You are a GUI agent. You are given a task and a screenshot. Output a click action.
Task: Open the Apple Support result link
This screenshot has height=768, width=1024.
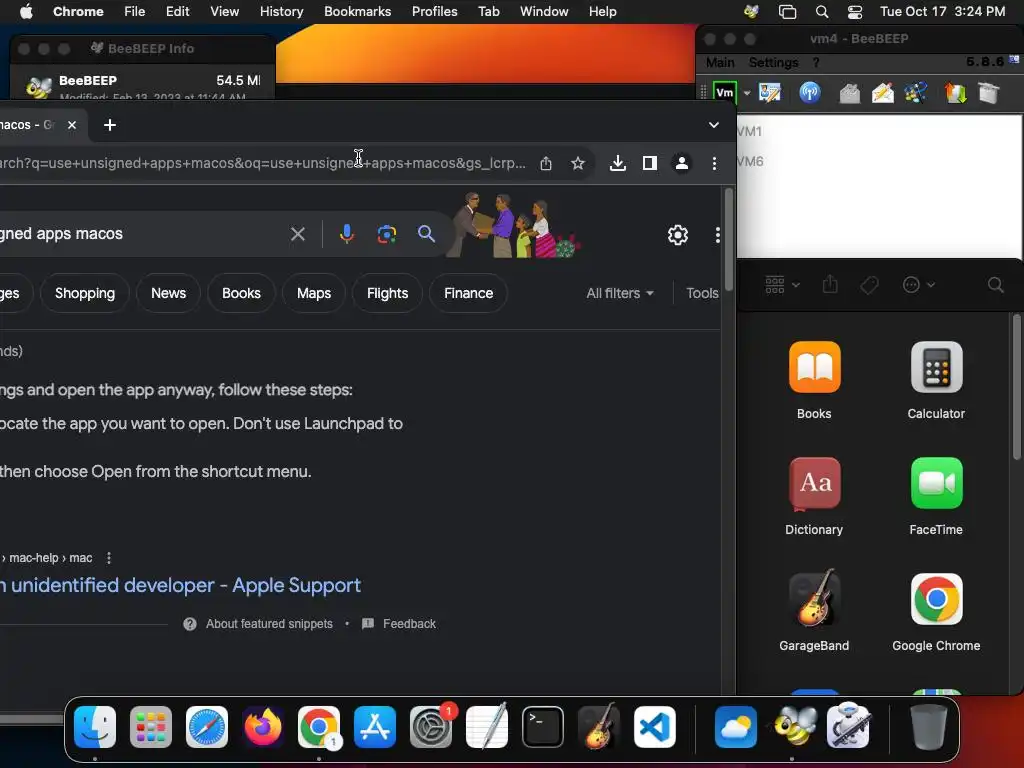click(181, 585)
